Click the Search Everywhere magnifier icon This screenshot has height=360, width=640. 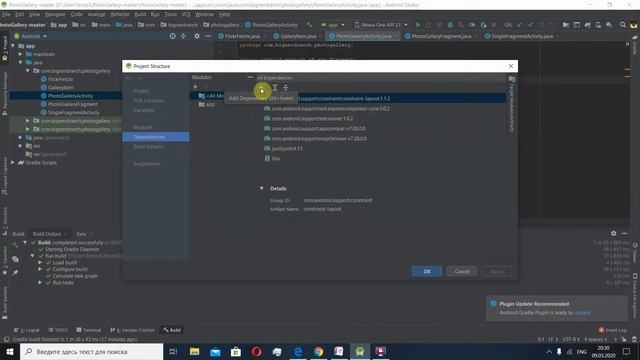622,25
